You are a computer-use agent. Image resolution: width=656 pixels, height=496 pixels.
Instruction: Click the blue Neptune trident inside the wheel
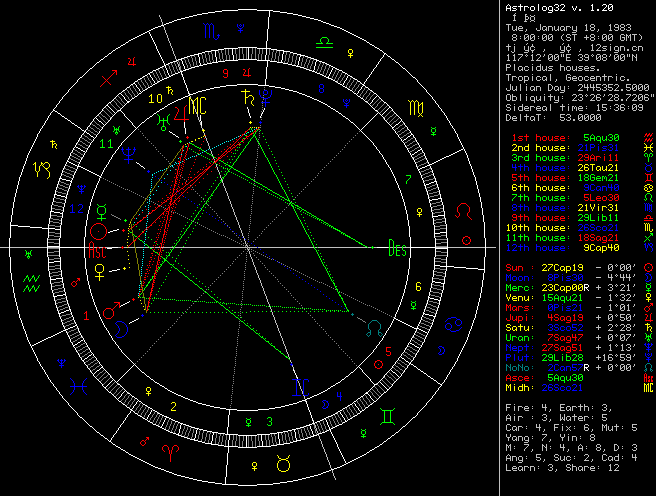point(129,155)
